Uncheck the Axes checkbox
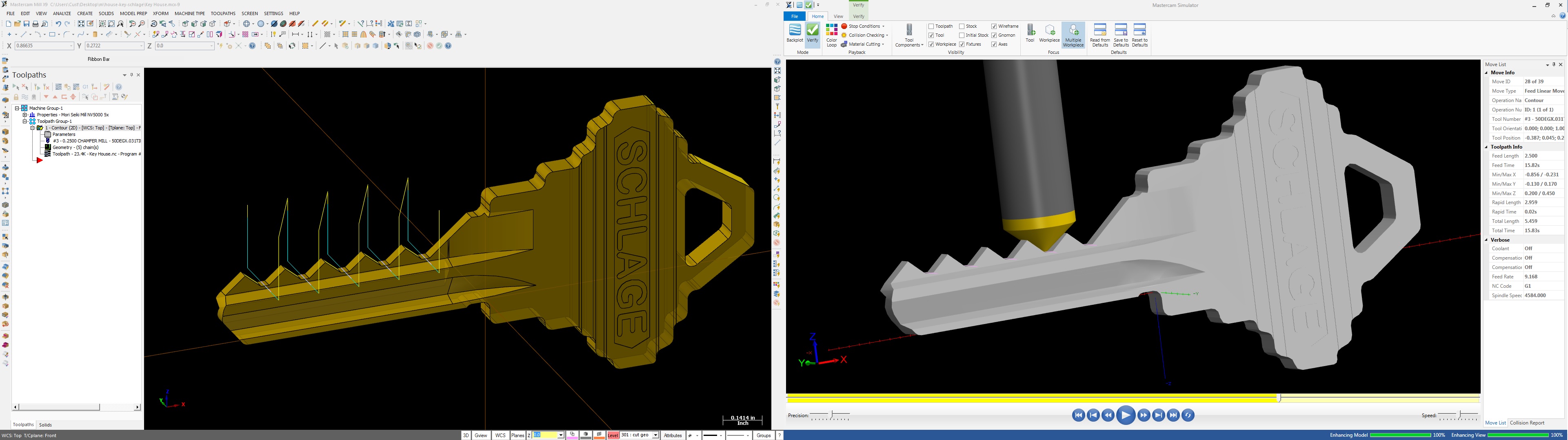Screen dimensions: 1568x440 (x=994, y=44)
